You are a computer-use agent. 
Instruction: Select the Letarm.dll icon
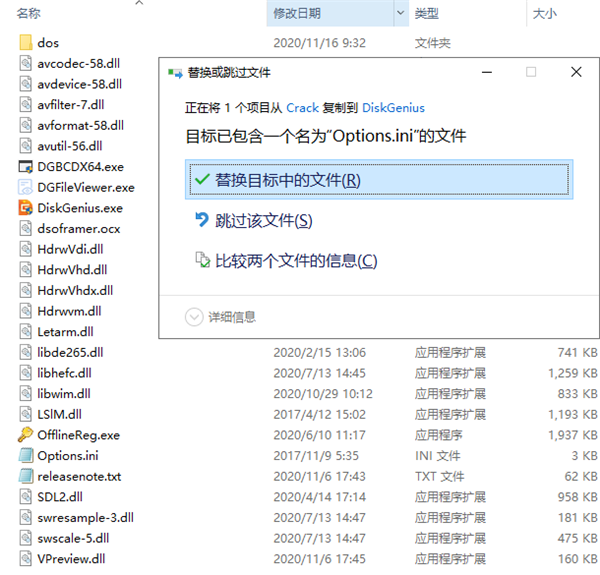[x=26, y=332]
